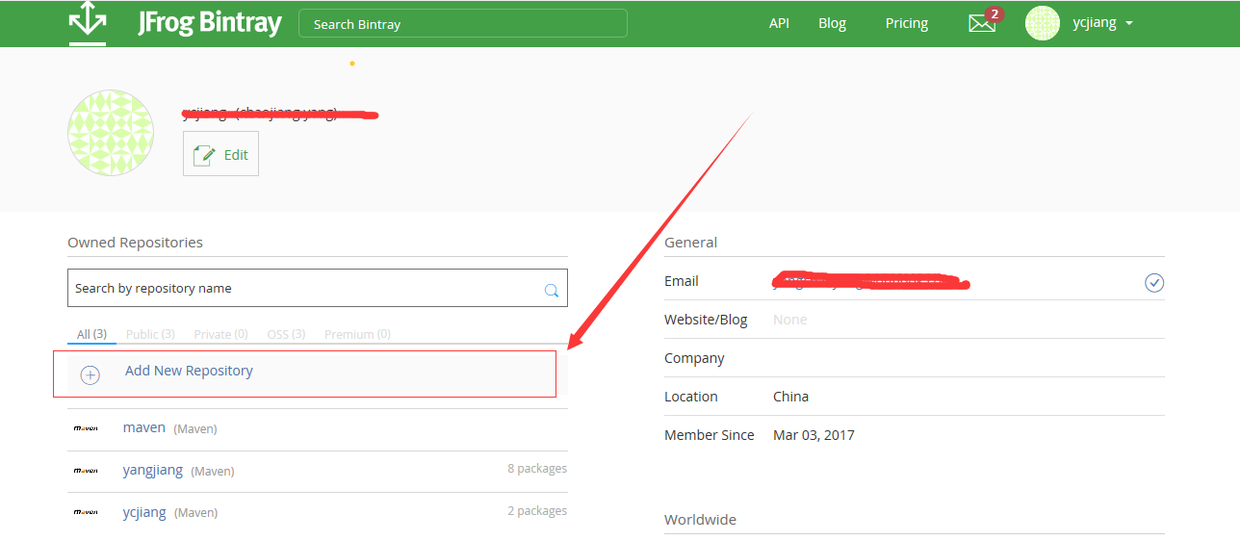Click the Maven icon beside ycjiang repository
The image size is (1240, 541).
pos(86,512)
